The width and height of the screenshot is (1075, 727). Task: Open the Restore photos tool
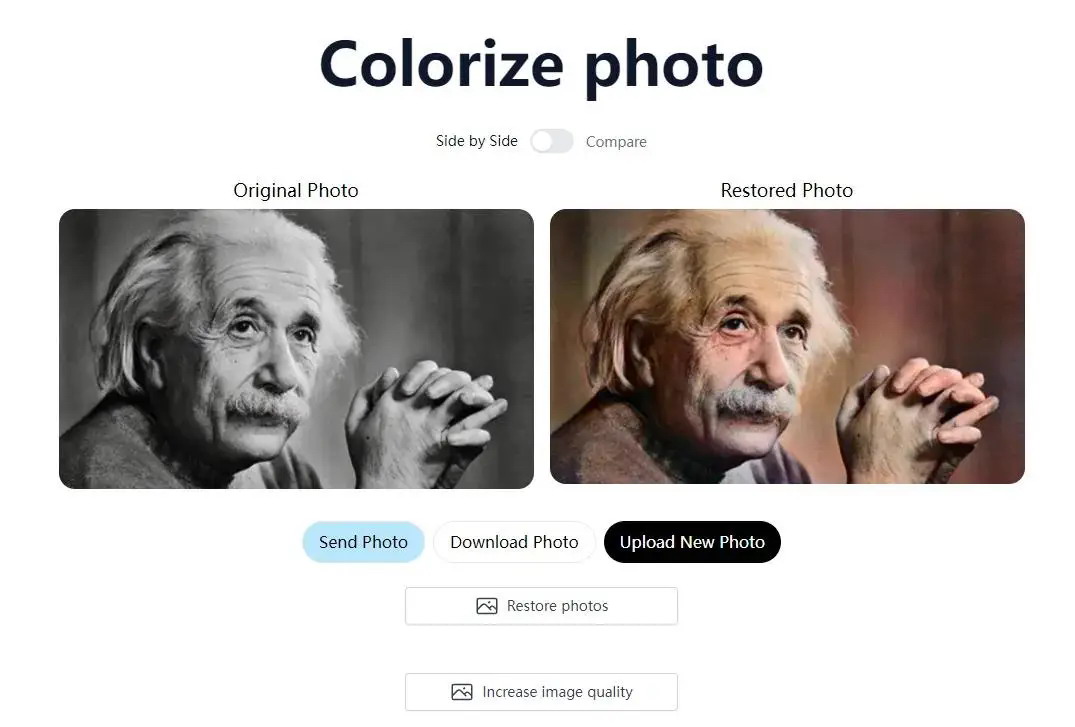[542, 606]
